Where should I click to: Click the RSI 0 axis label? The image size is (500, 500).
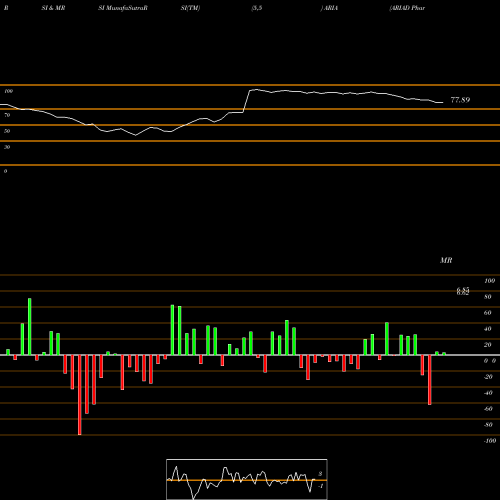point(5,171)
